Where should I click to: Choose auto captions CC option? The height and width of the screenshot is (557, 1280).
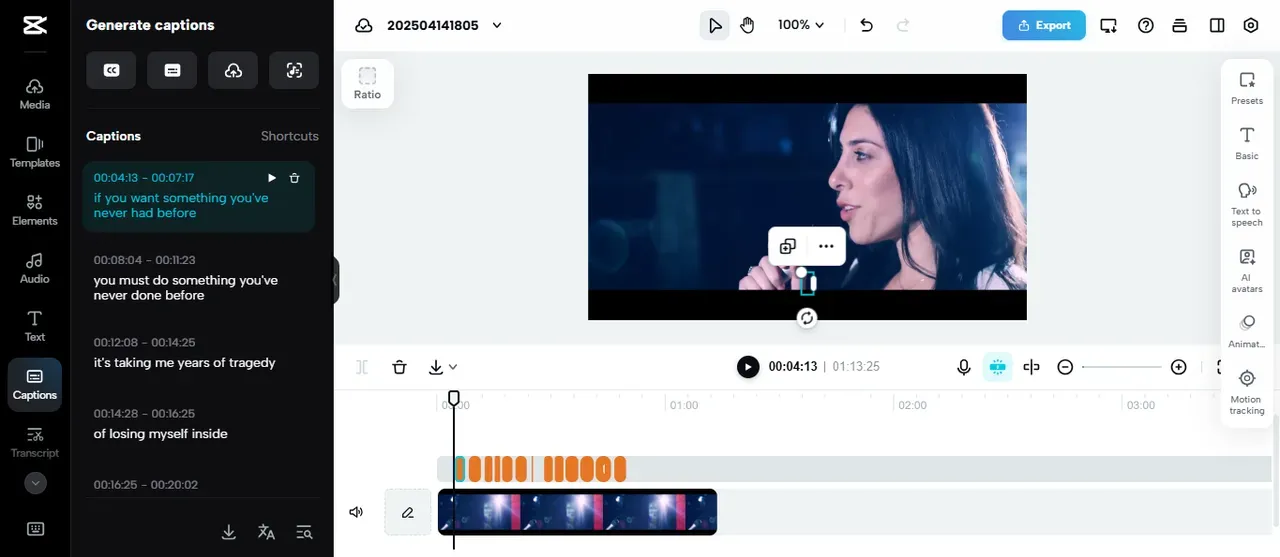point(111,70)
